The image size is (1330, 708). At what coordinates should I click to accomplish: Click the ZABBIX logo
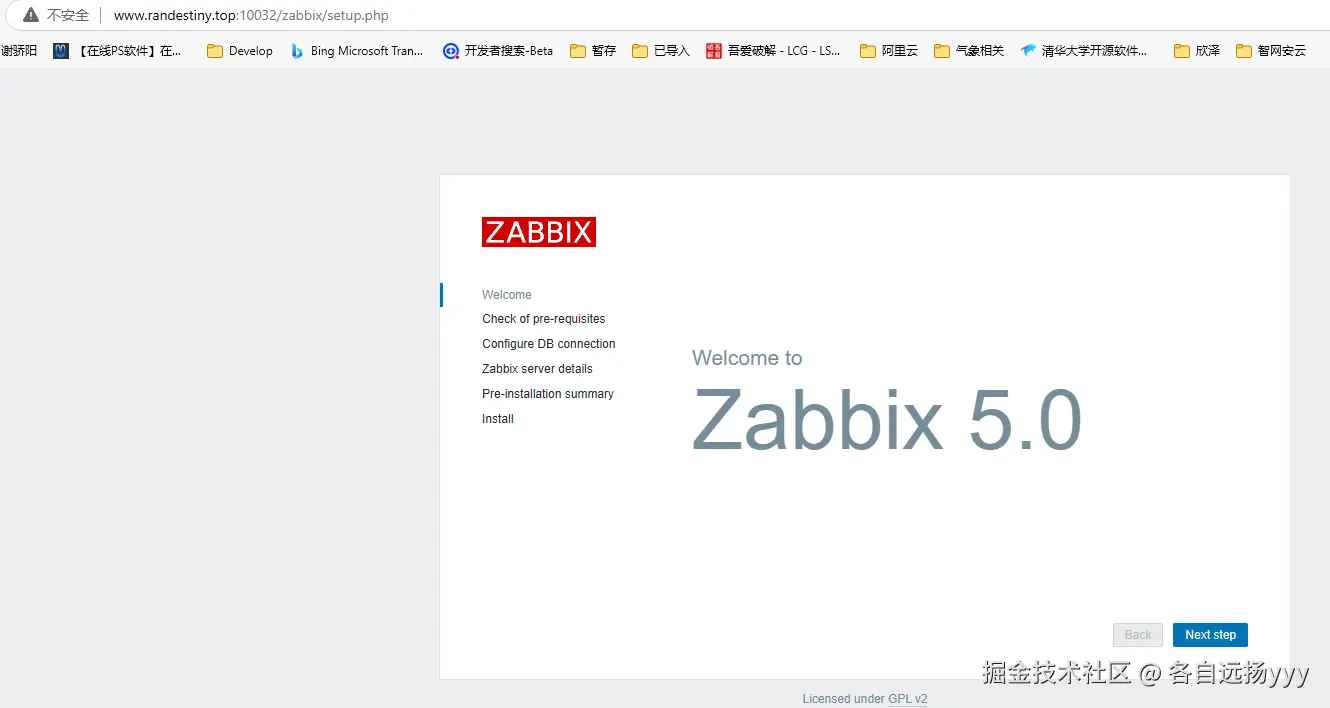(x=539, y=232)
